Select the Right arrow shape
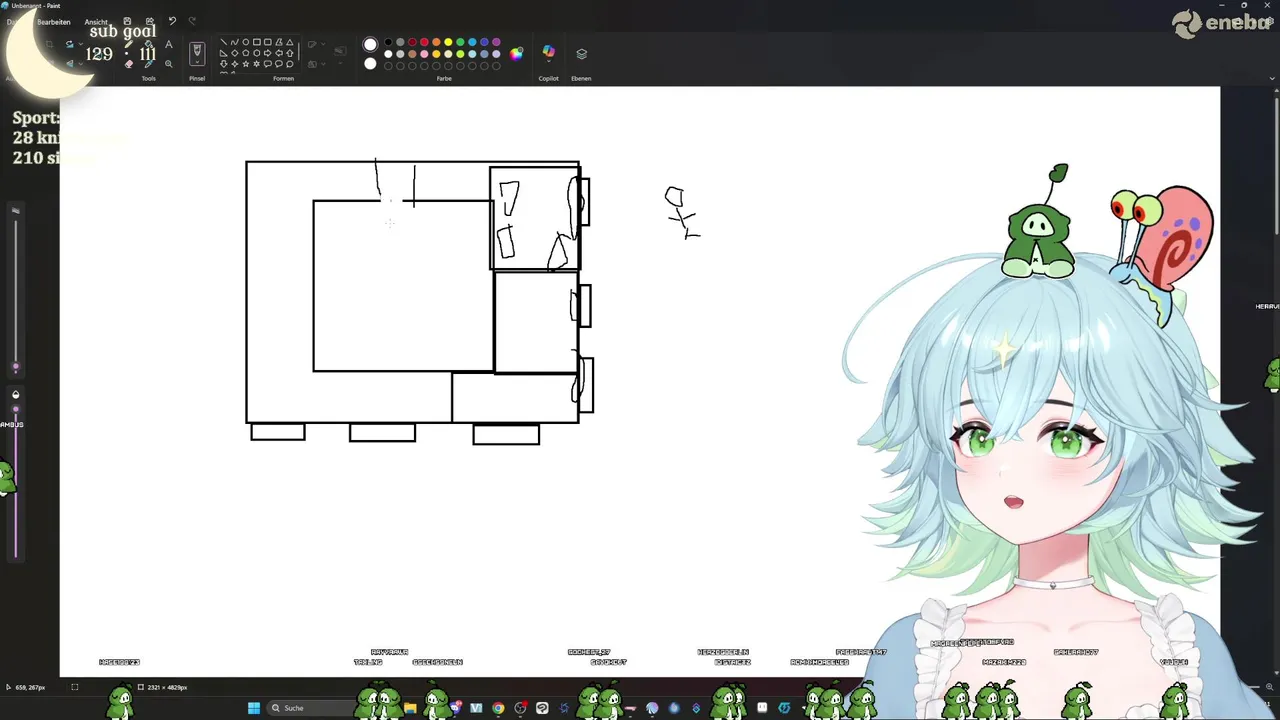This screenshot has width=1280, height=720. click(x=267, y=53)
